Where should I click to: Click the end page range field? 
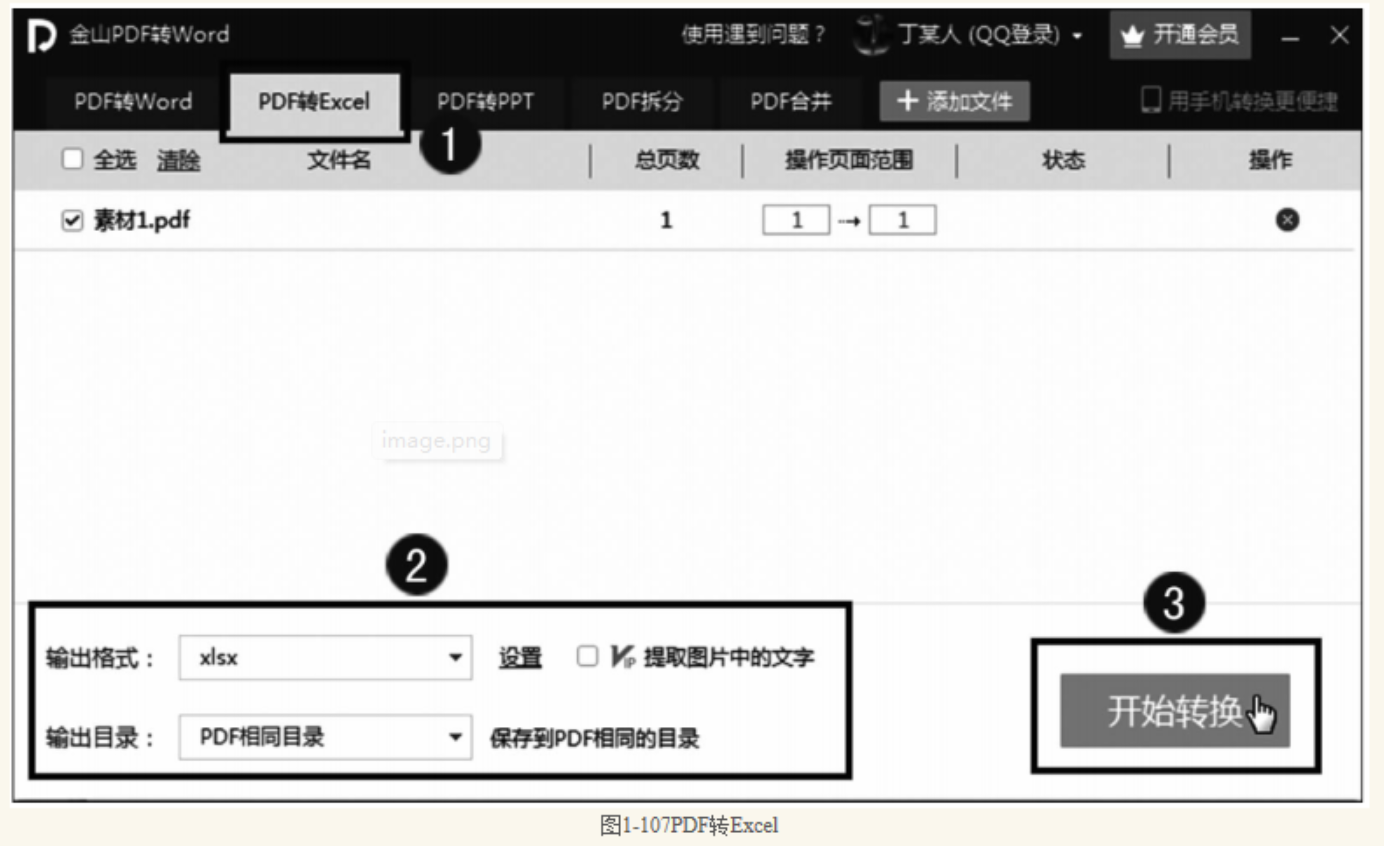[902, 220]
